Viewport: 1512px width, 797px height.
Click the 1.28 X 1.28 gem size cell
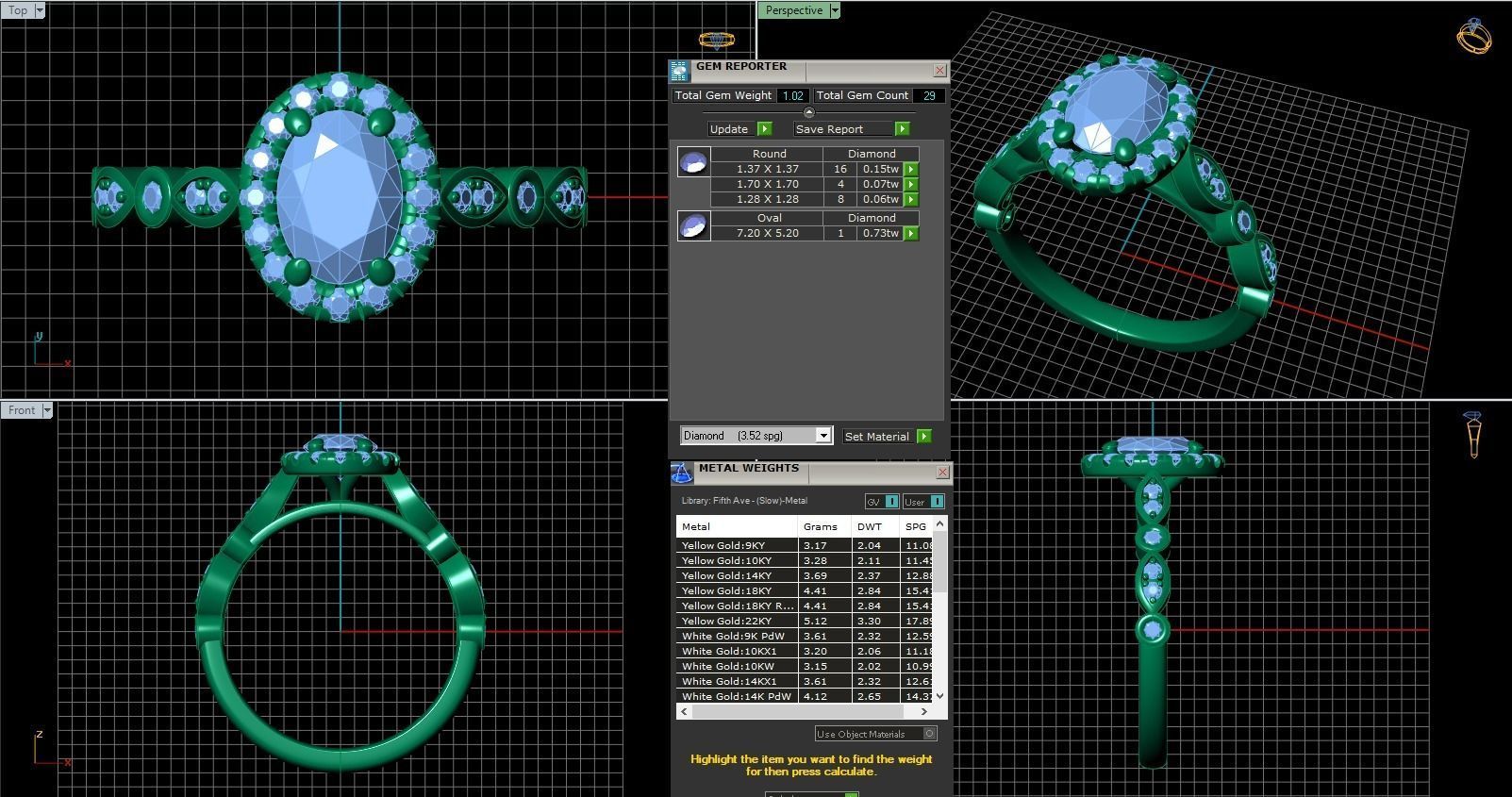767,199
